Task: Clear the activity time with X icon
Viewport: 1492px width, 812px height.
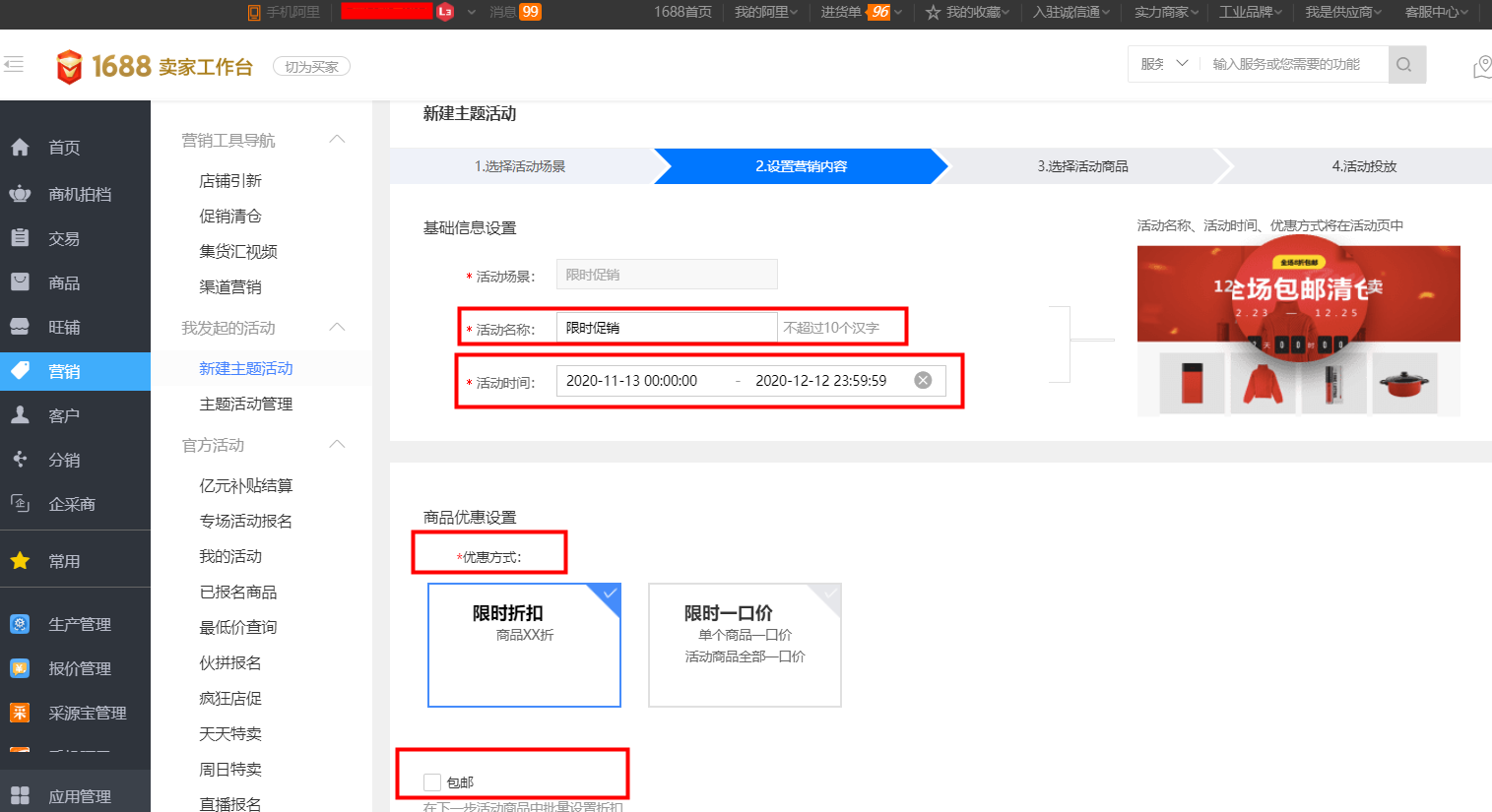Action: point(923,381)
